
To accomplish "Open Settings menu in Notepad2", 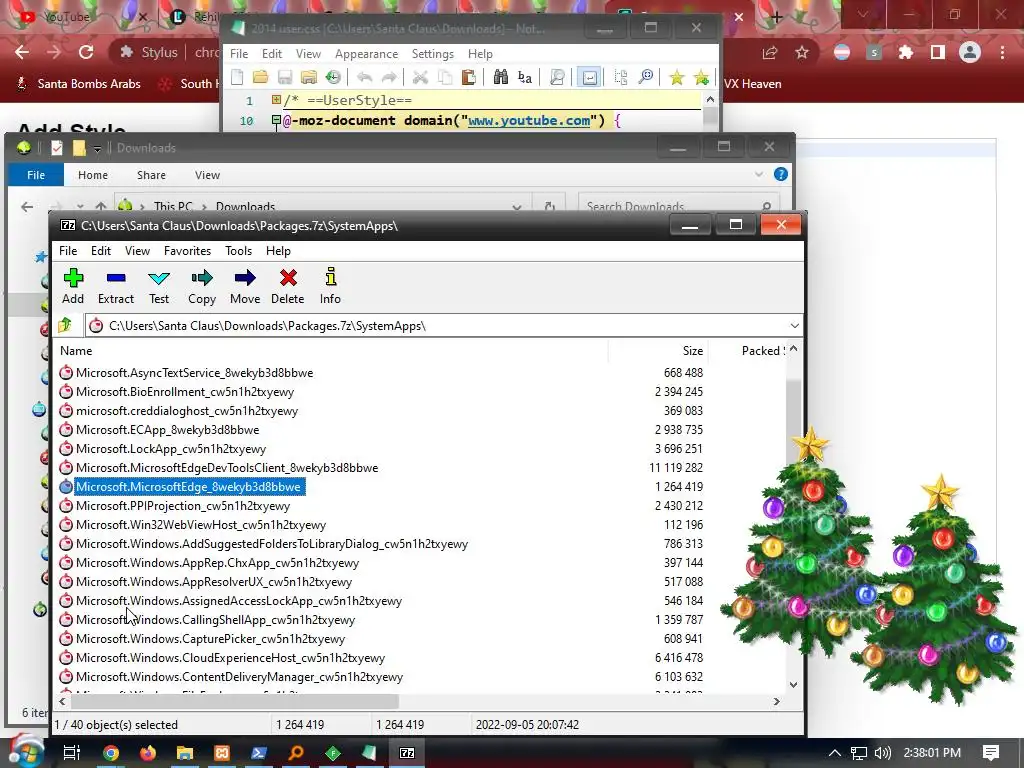I will [x=432, y=54].
